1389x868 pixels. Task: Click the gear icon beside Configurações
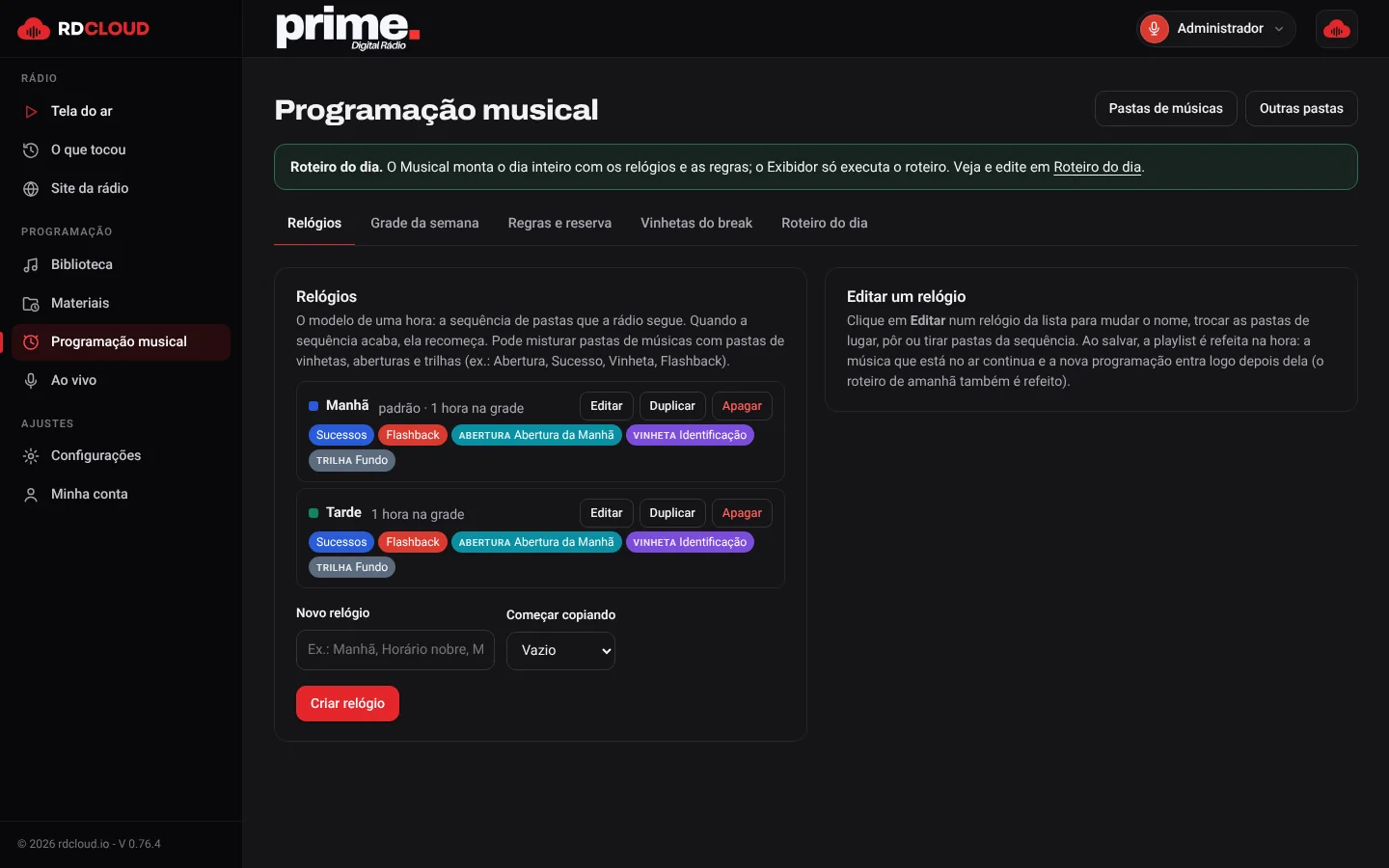point(31,456)
